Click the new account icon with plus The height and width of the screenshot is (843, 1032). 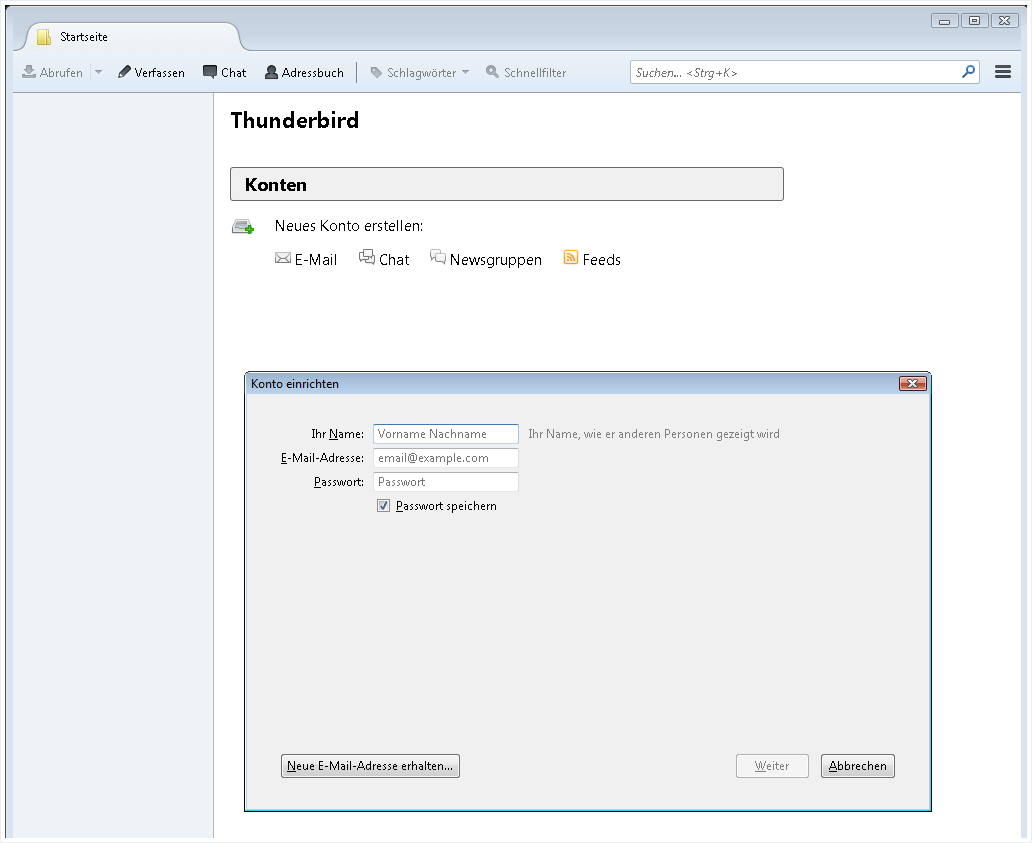(x=243, y=227)
